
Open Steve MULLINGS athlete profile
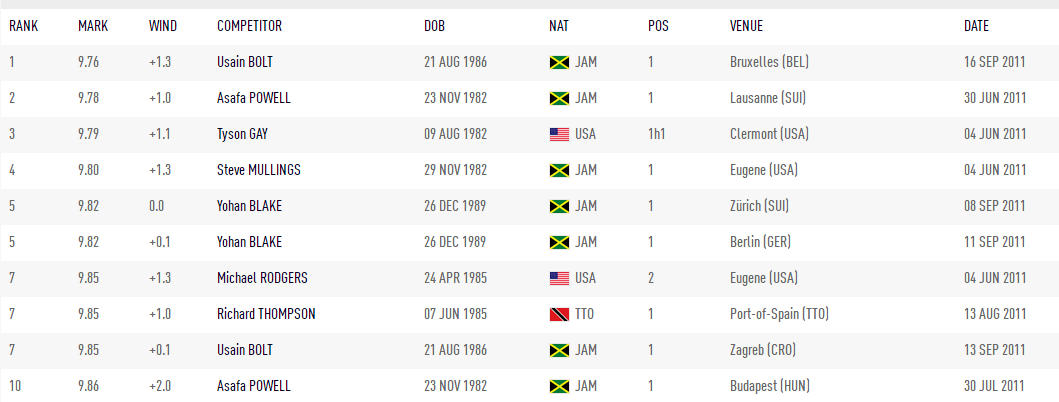tap(258, 170)
